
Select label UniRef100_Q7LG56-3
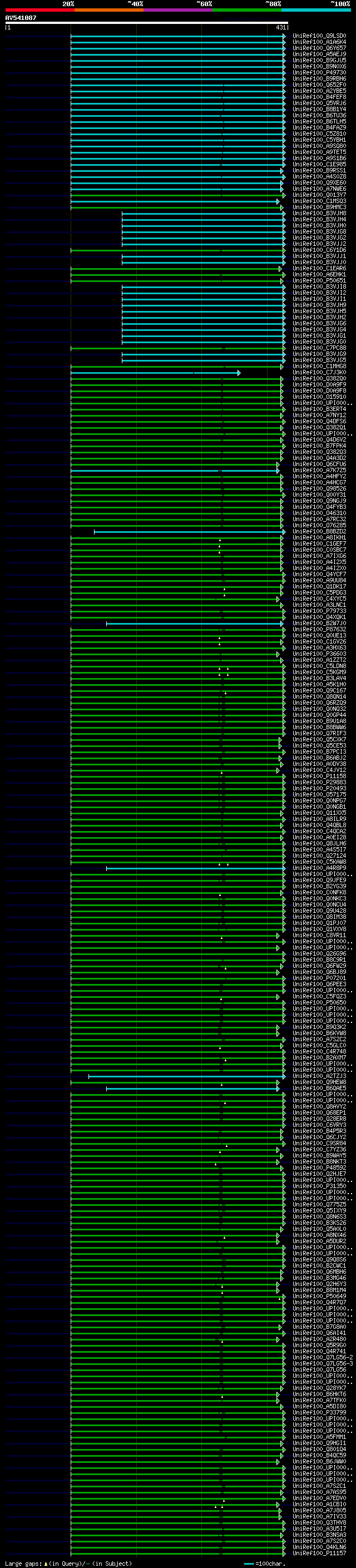(x=322, y=1363)
